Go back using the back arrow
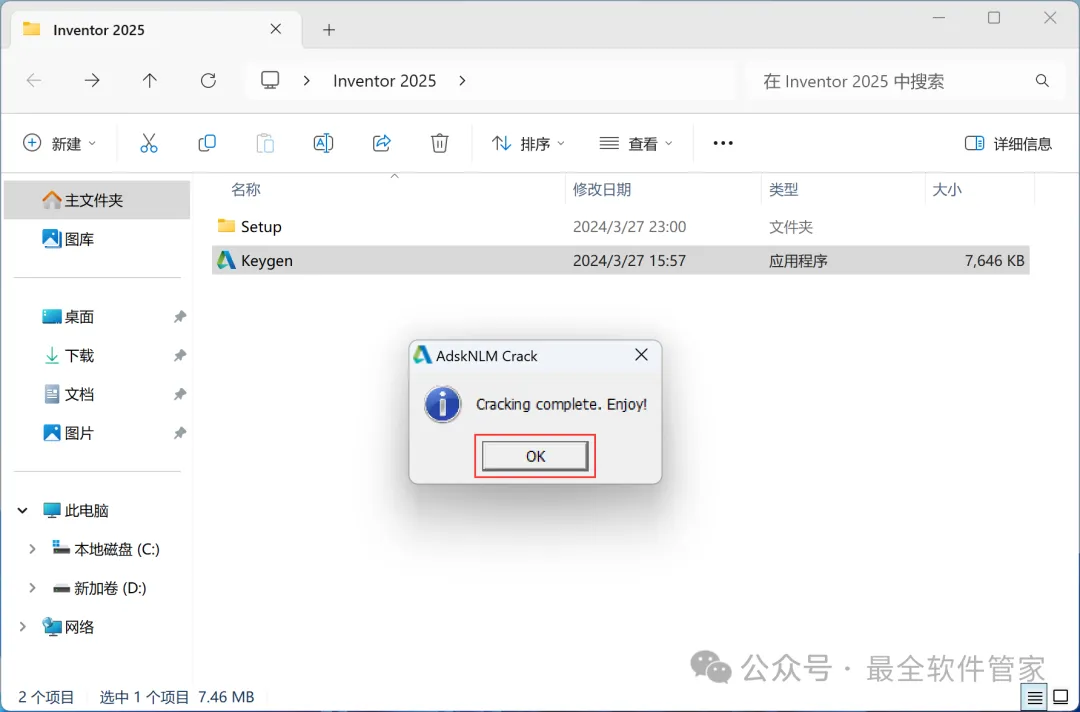 click(34, 81)
